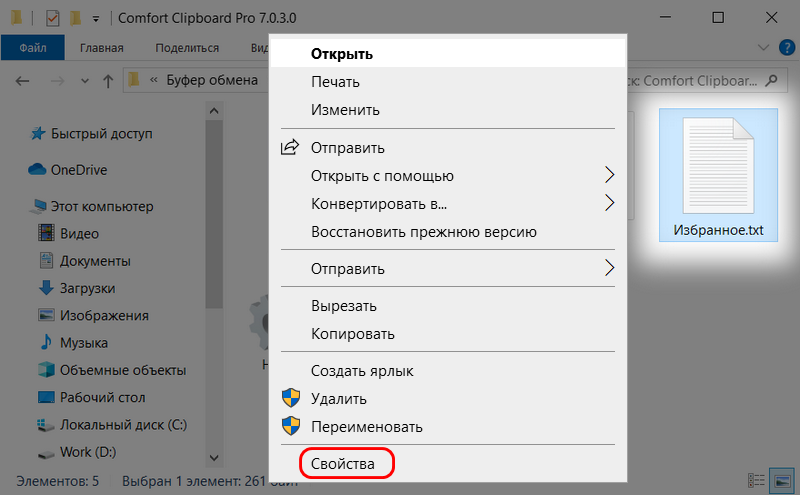Click the Back navigation arrow
800x495 pixels.
[x=22, y=81]
